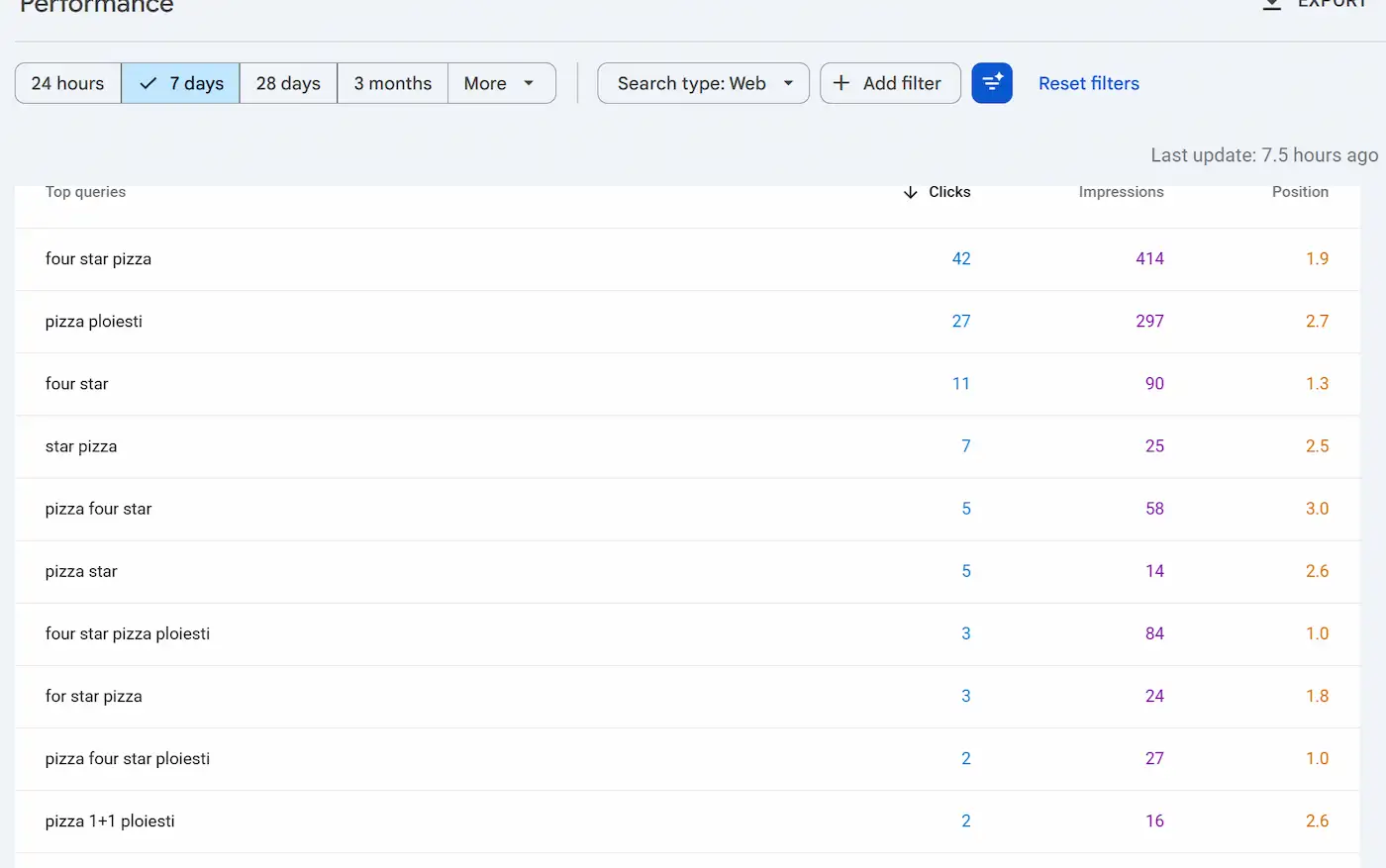The image size is (1386, 868).
Task: Select the 'pizza 1+1 ploiesti' query
Action: click(688, 821)
